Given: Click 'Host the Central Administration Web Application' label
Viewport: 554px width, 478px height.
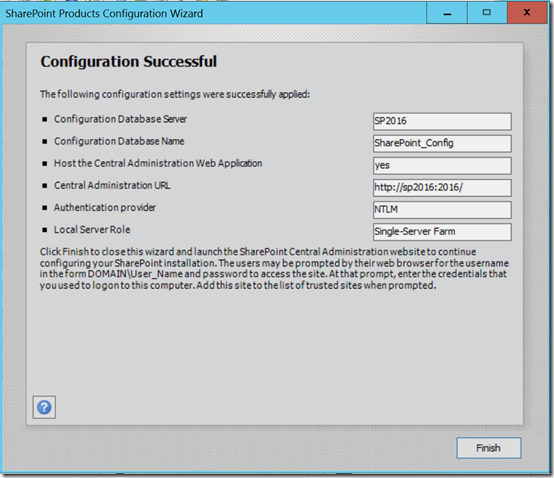Looking at the screenshot, I should click(x=158, y=163).
